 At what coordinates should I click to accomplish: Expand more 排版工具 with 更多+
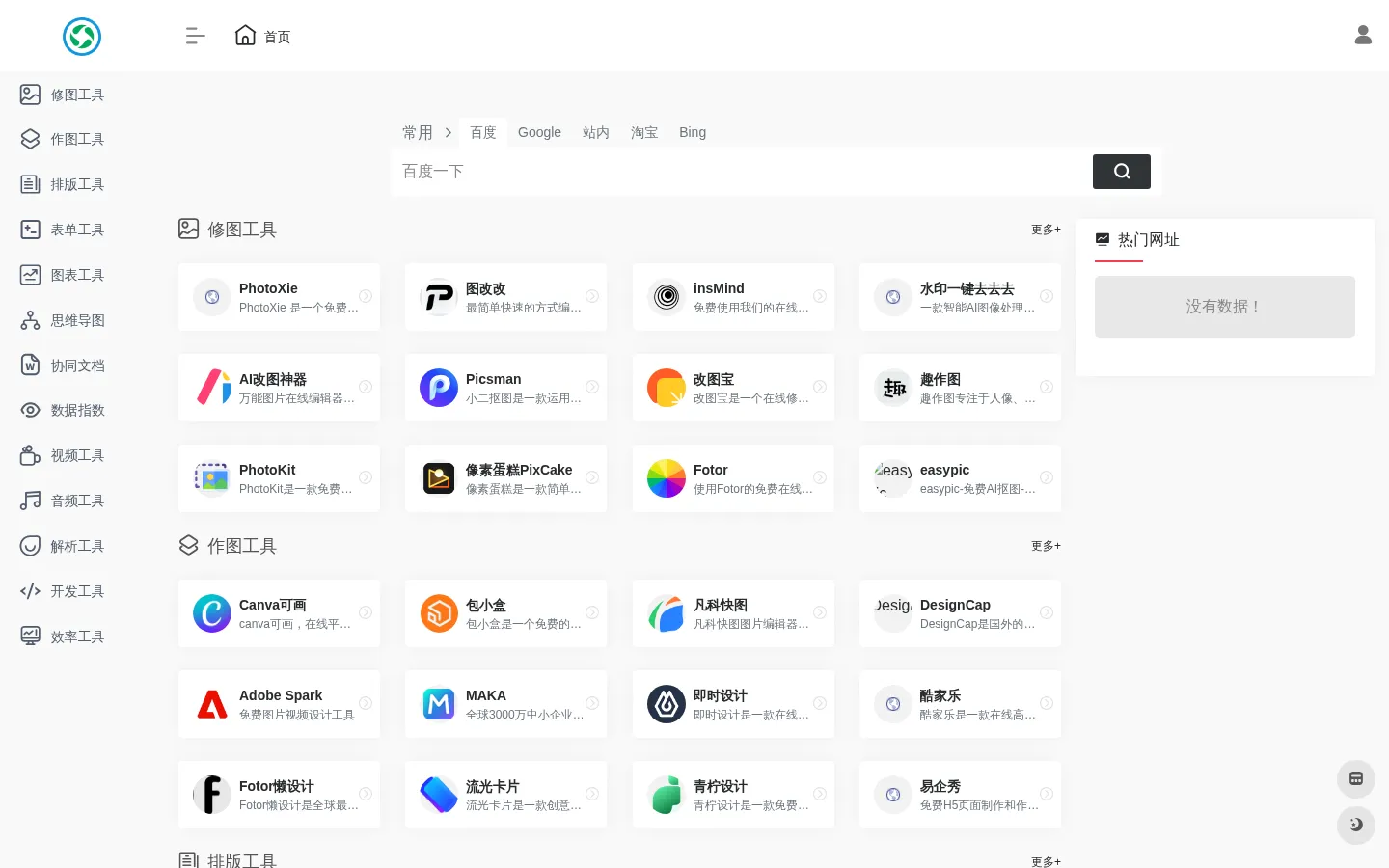tap(1046, 861)
